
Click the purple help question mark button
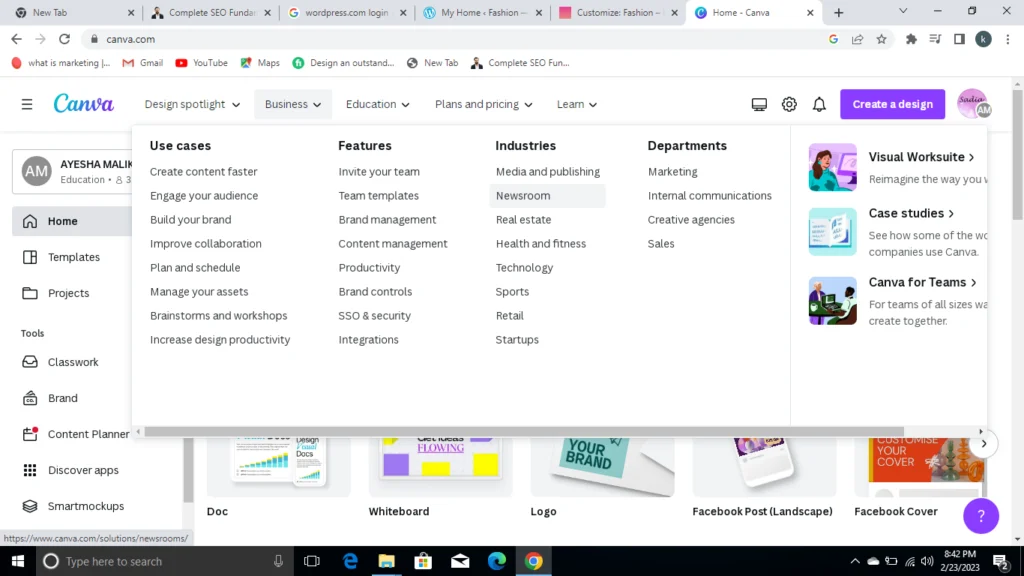981,516
